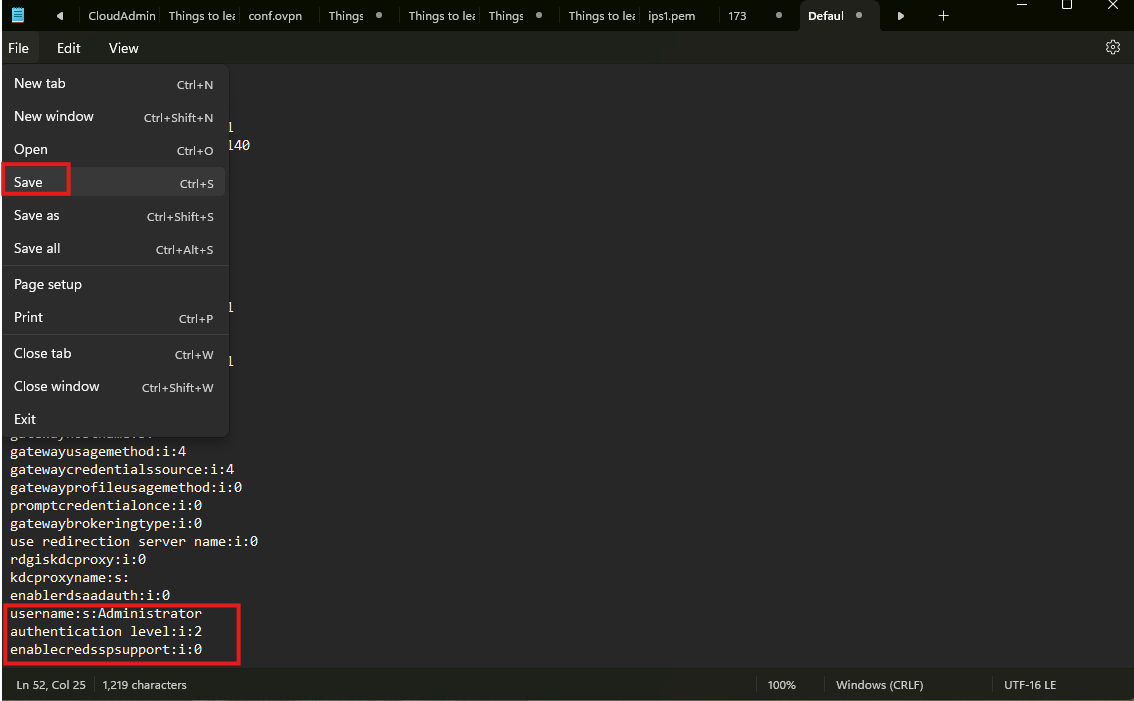Open the Edit menu
The image size is (1134, 701).
coord(69,48)
